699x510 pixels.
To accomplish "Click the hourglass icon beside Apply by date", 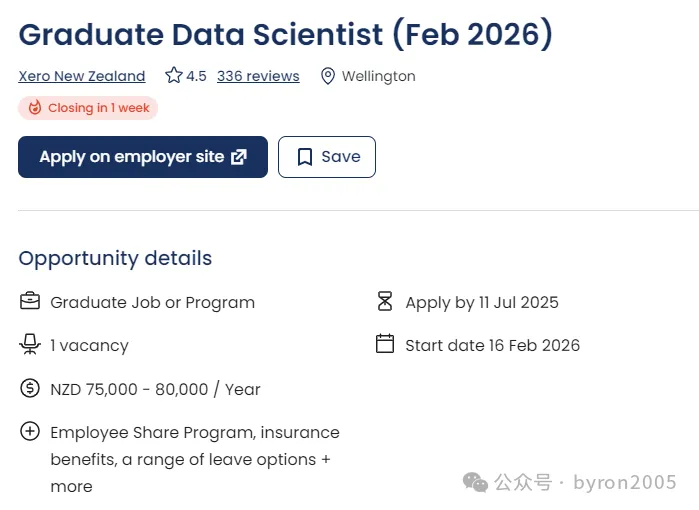I will coord(385,302).
